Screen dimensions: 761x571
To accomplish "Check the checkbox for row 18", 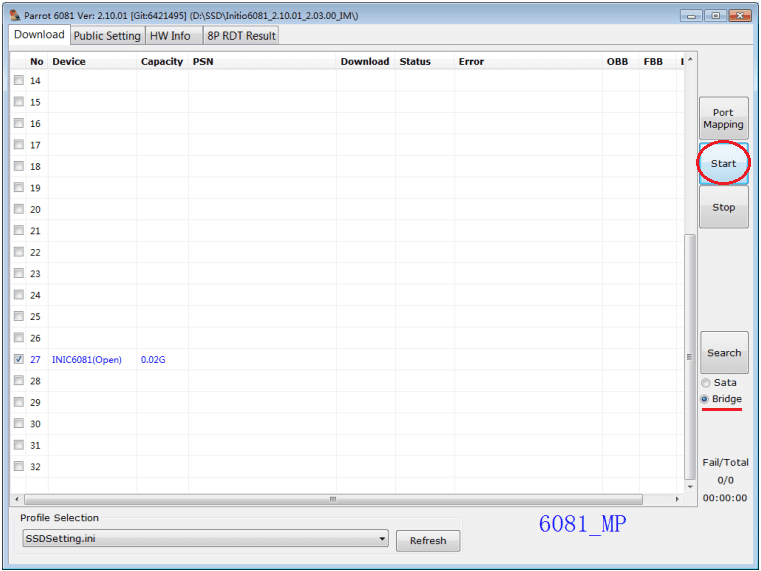I will coord(18,166).
